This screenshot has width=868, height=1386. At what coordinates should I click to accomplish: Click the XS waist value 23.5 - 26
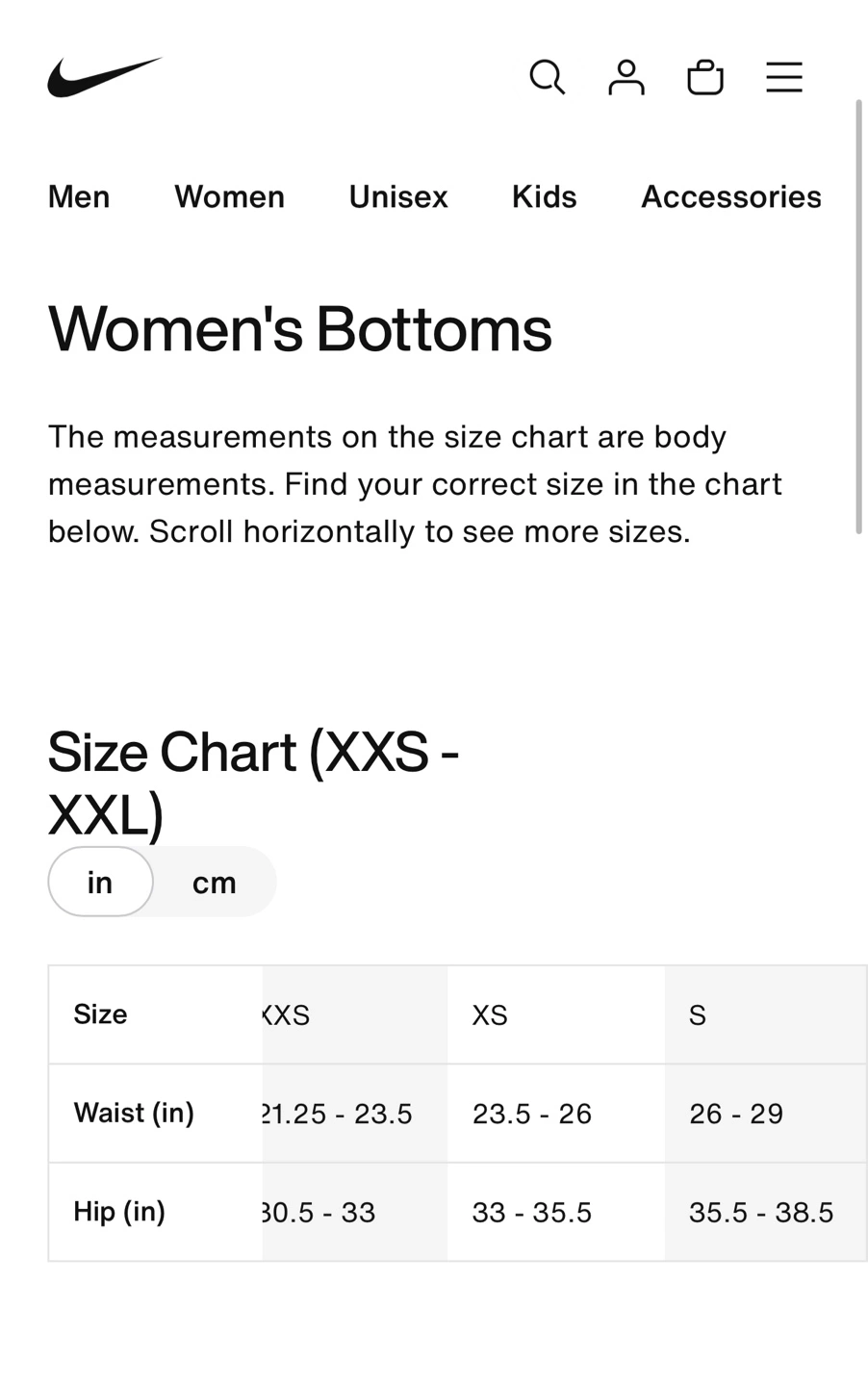tap(531, 1114)
